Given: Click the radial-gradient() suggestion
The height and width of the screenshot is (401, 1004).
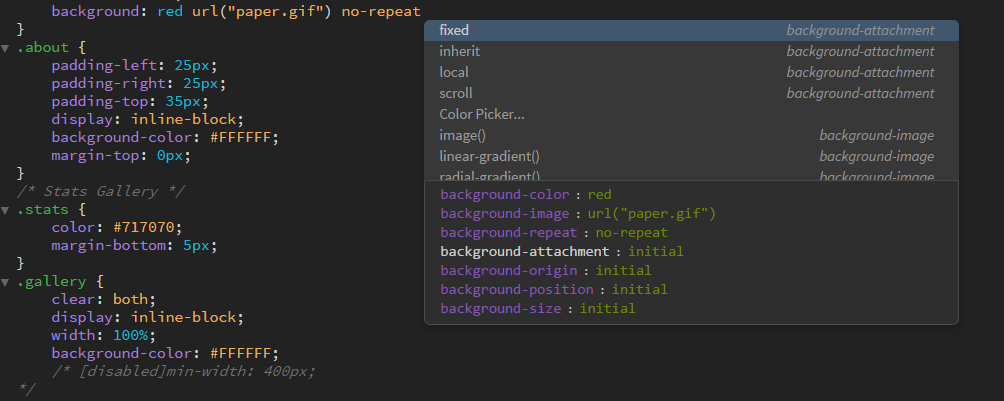Looking at the screenshot, I should tap(489, 176).
